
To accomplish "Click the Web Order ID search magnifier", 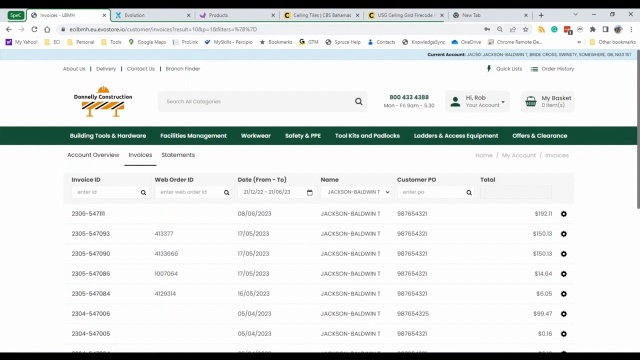I will (x=227, y=193).
